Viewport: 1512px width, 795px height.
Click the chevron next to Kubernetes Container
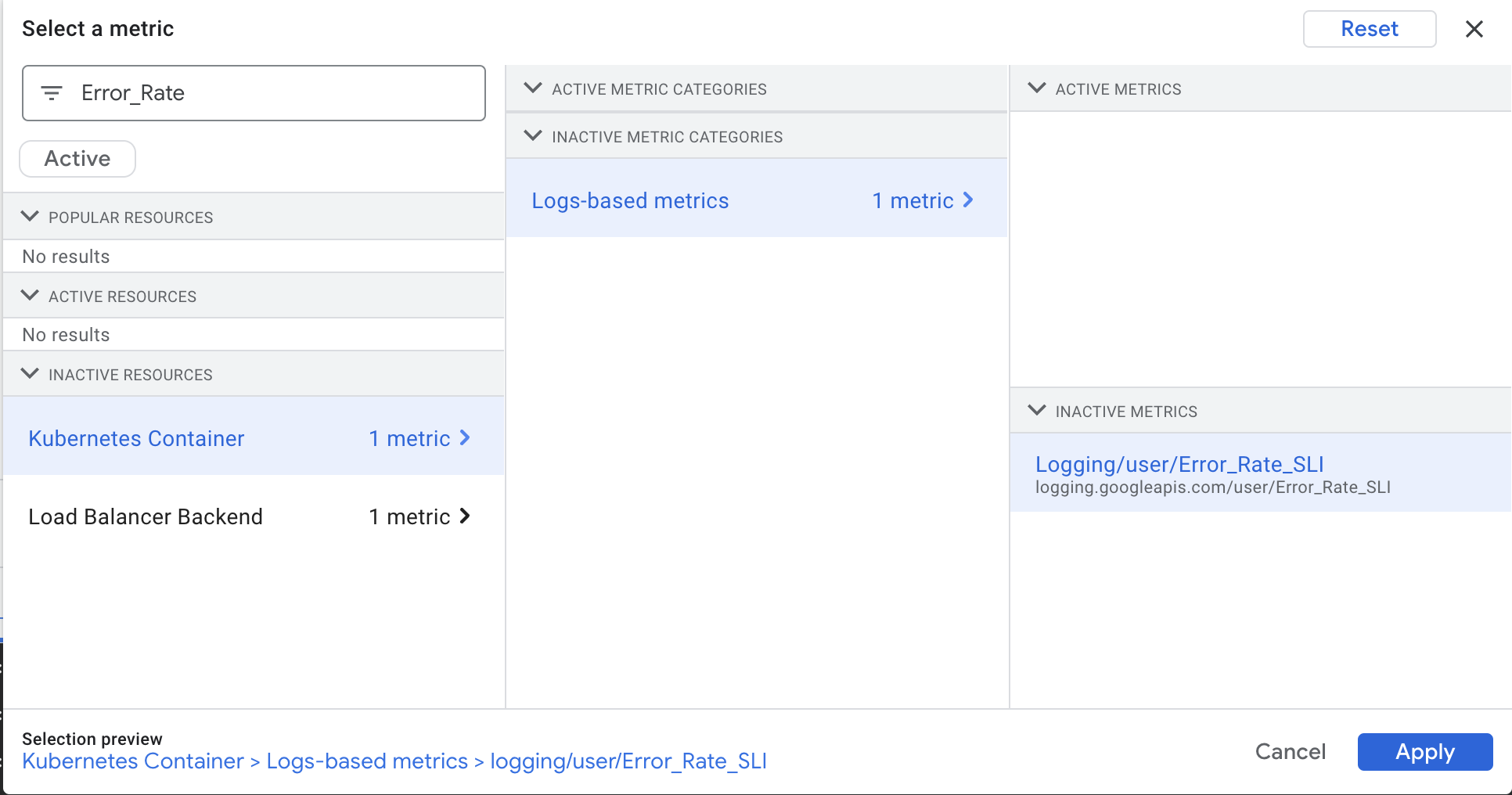click(466, 438)
